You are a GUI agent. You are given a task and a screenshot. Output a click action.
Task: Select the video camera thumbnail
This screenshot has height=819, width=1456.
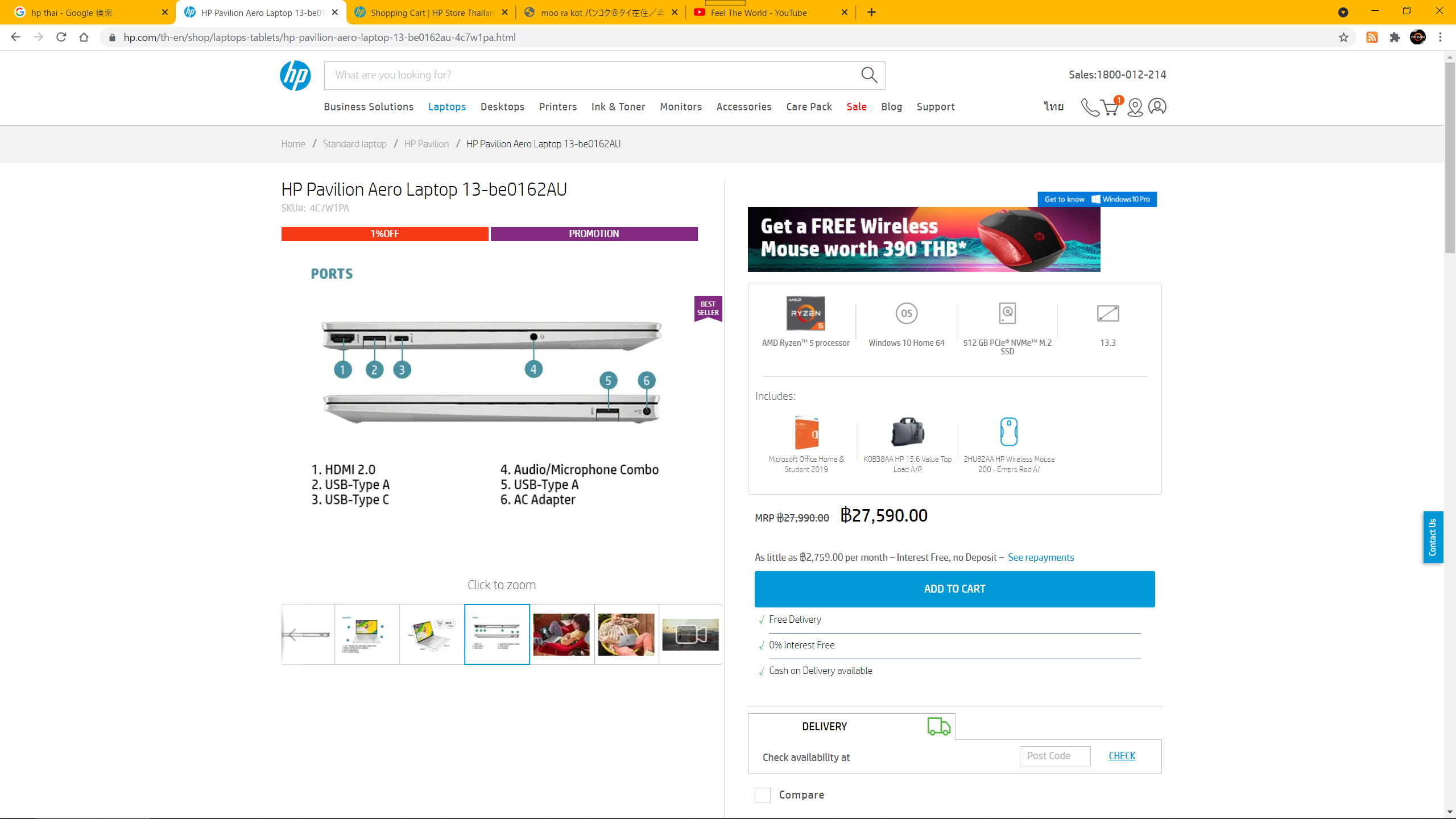[690, 634]
